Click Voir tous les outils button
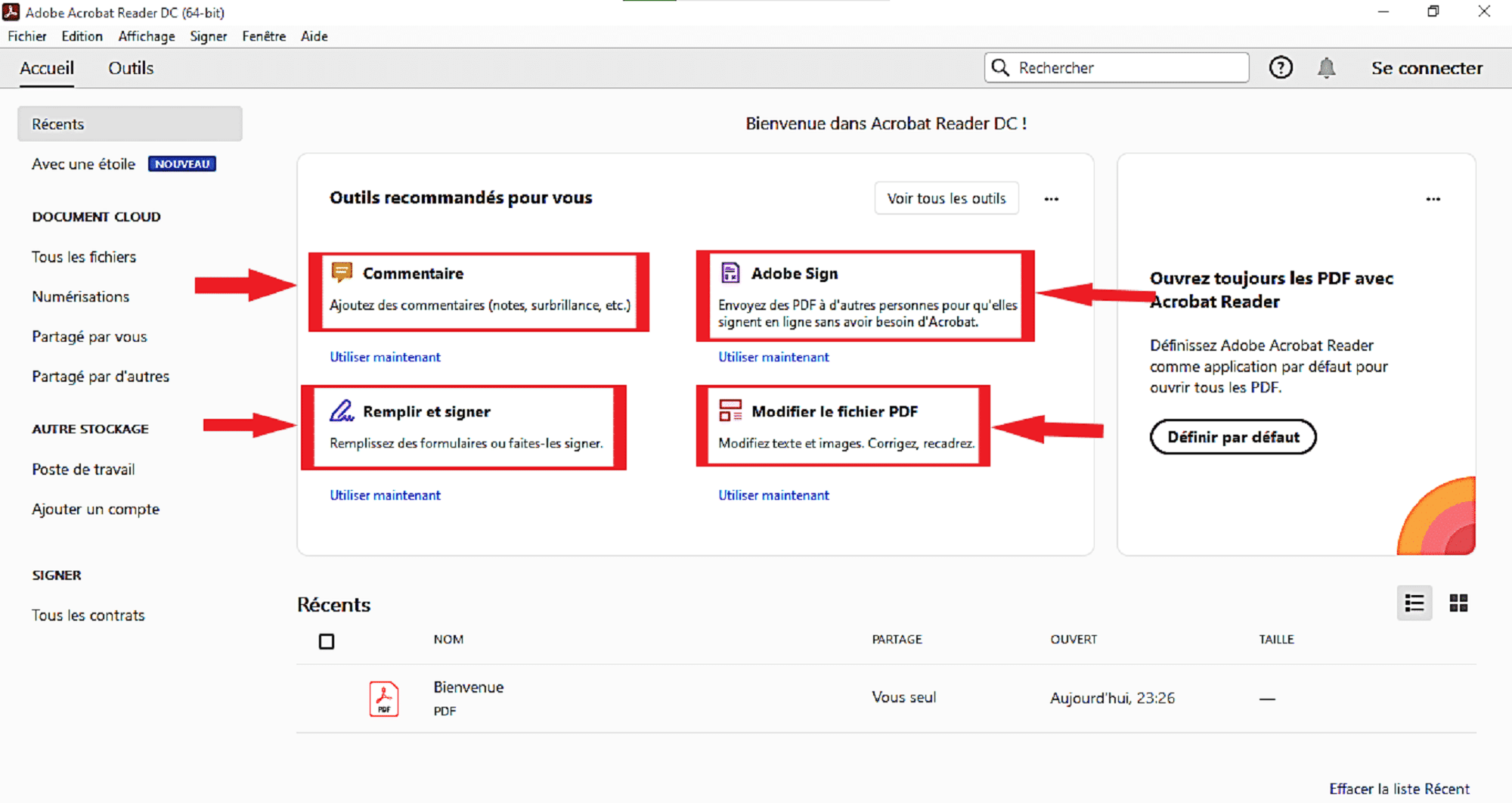Screen dimensions: 1512x803 click(947, 198)
